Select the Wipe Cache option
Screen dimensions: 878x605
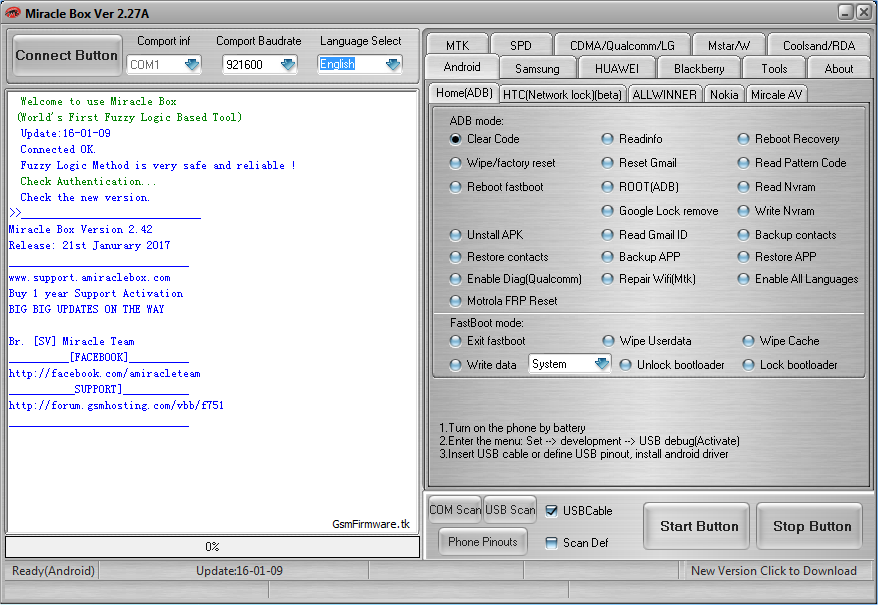(x=748, y=341)
